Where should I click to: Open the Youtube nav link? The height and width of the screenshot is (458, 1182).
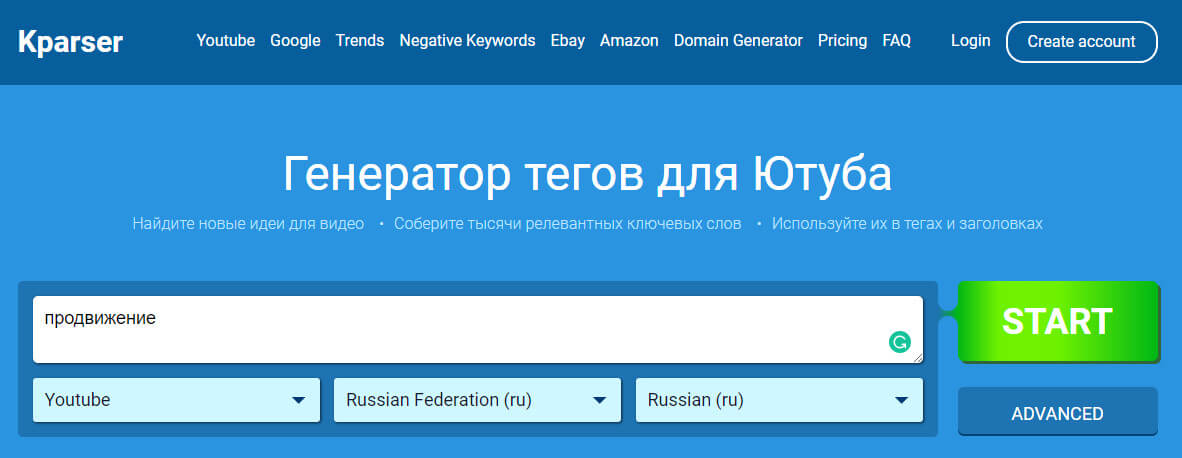225,41
